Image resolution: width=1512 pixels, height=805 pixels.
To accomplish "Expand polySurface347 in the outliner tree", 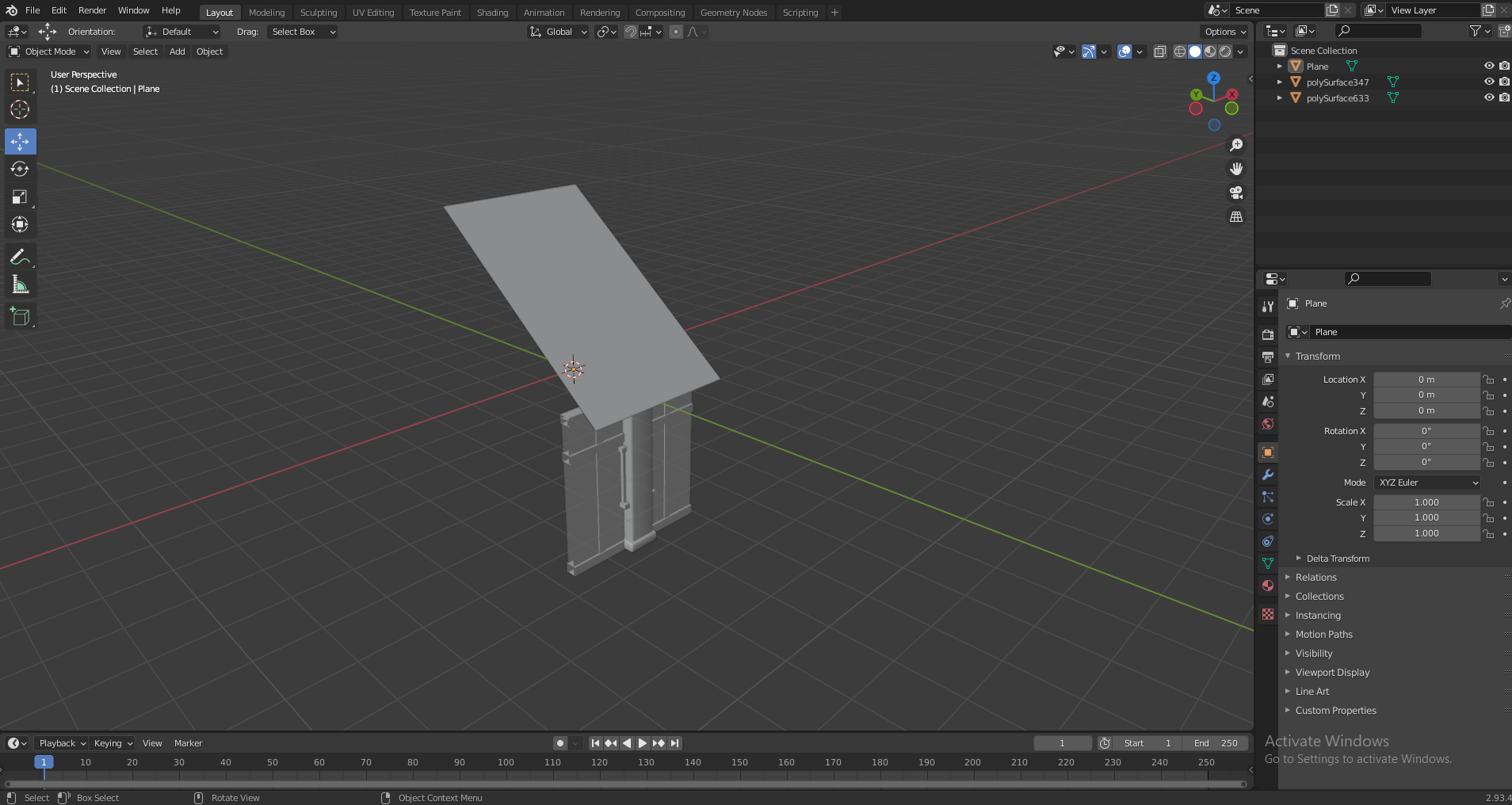I will pyautogui.click(x=1279, y=82).
